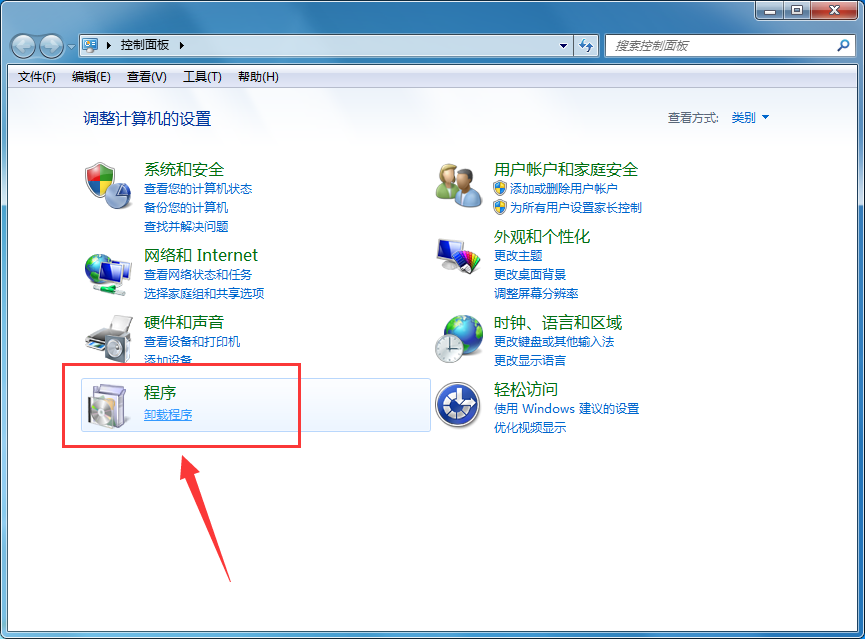The width and height of the screenshot is (865, 639).
Task: Click the System and Security shield icon
Action: click(107, 185)
